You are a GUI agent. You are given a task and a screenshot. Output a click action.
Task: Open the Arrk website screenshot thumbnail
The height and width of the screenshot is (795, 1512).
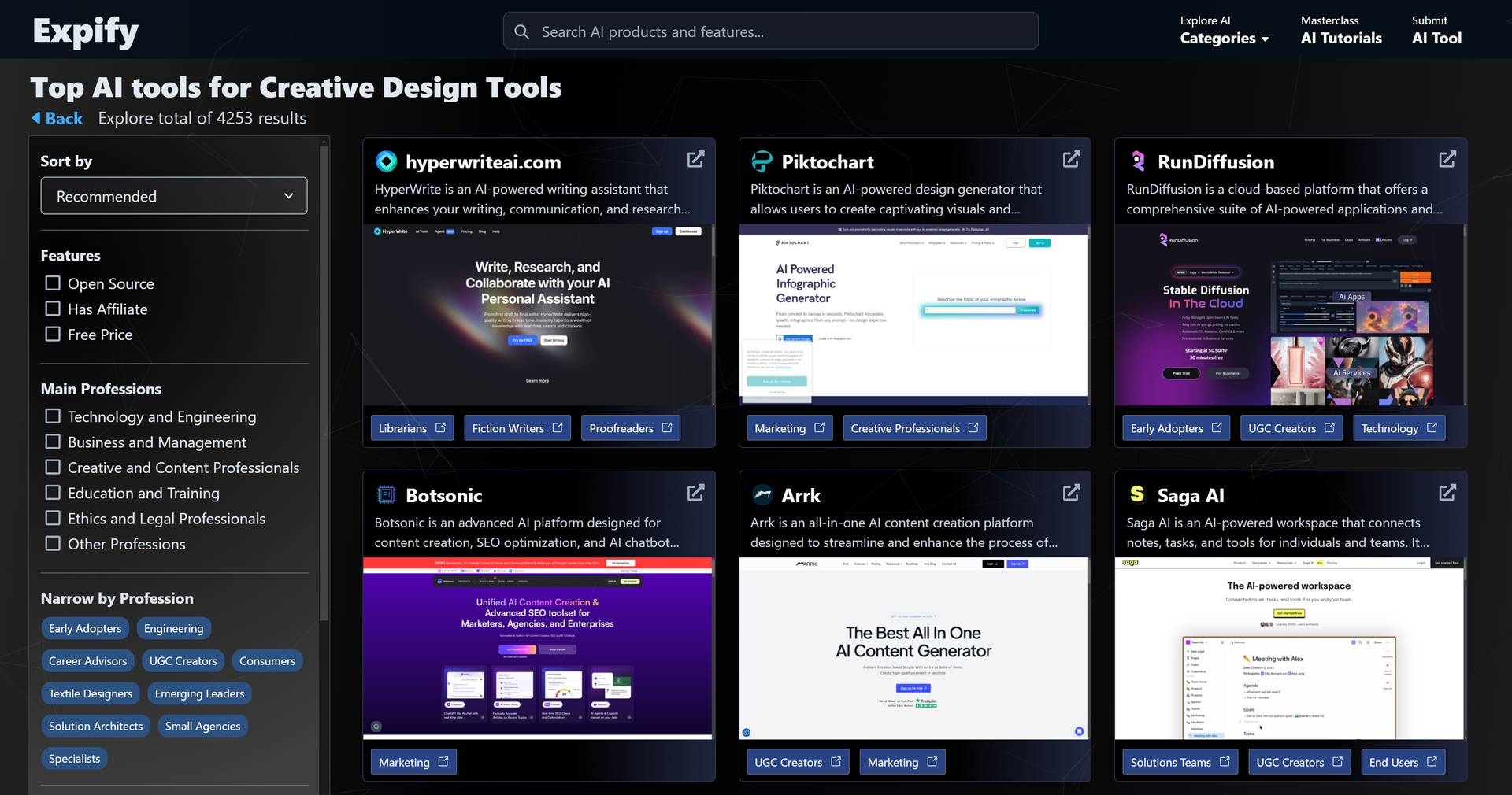click(913, 649)
